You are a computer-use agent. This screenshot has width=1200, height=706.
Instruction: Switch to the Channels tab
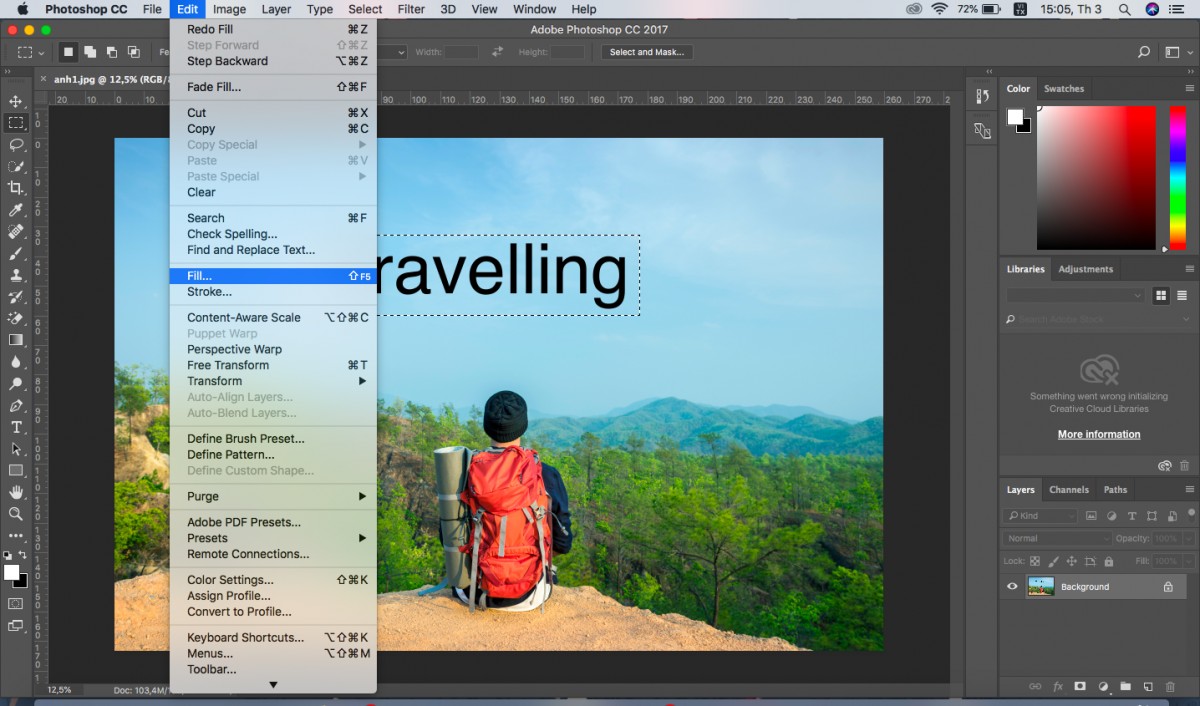coord(1068,489)
